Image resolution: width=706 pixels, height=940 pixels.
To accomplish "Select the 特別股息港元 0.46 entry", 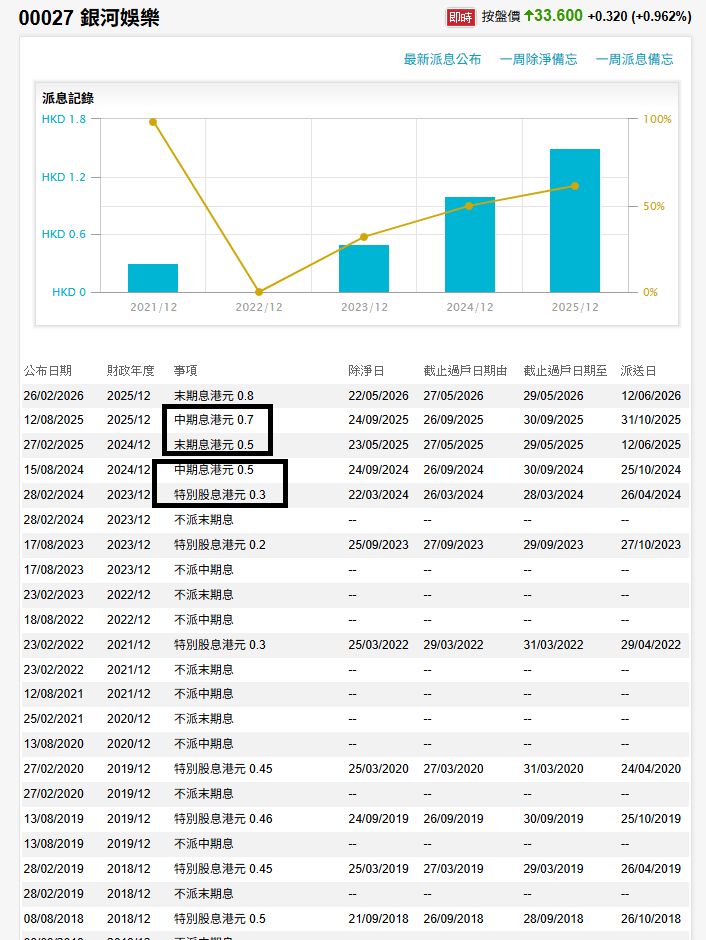I will point(223,819).
